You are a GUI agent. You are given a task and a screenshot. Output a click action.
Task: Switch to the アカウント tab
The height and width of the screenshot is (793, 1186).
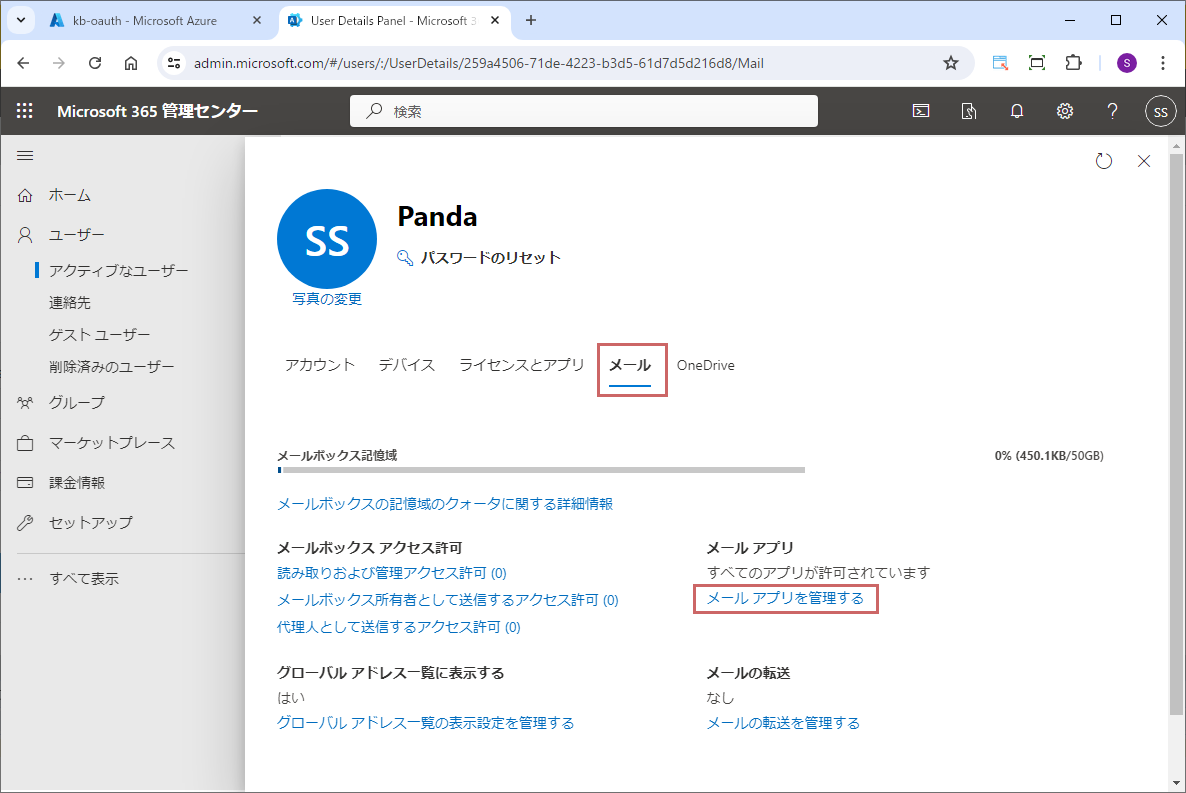coord(320,365)
